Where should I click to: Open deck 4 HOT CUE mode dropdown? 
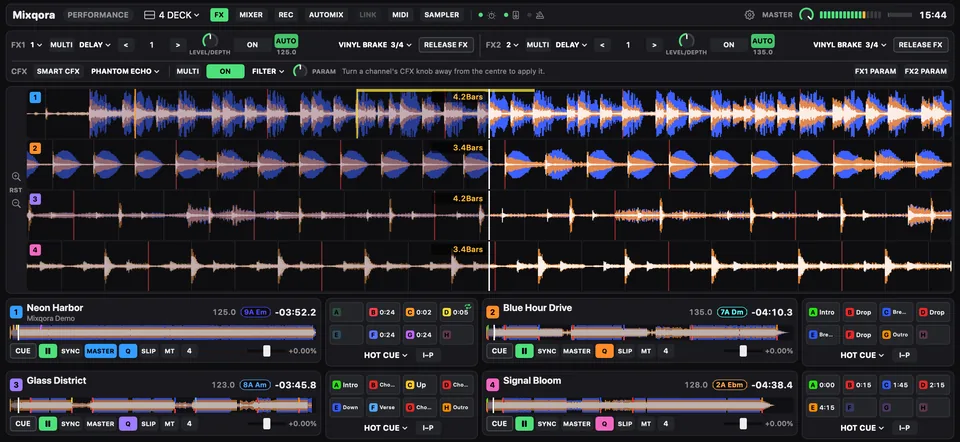(862, 428)
